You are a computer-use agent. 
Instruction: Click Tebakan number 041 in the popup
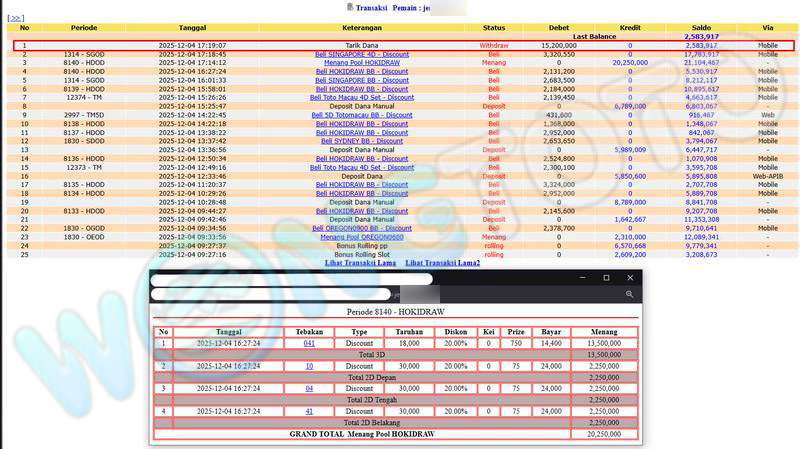coord(309,343)
